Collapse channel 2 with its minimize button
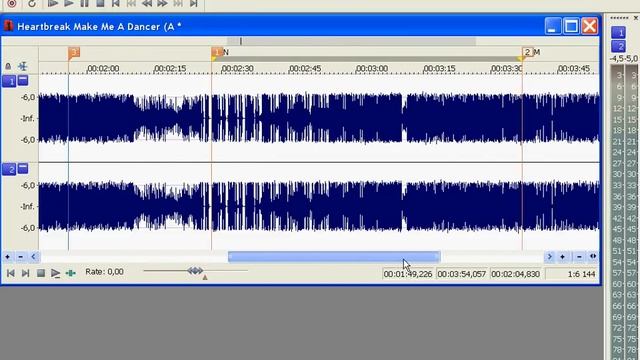 23,168
